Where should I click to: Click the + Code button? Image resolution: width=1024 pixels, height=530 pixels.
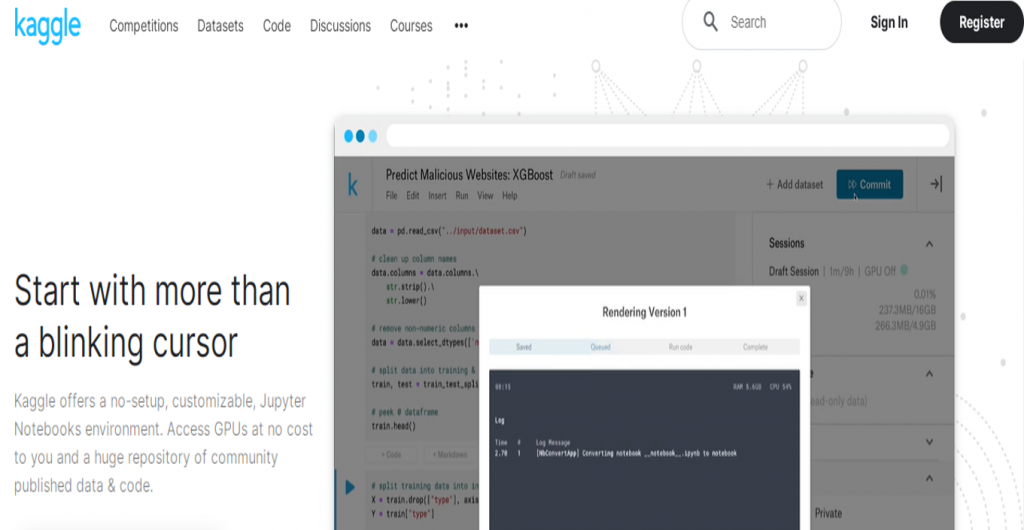392,455
